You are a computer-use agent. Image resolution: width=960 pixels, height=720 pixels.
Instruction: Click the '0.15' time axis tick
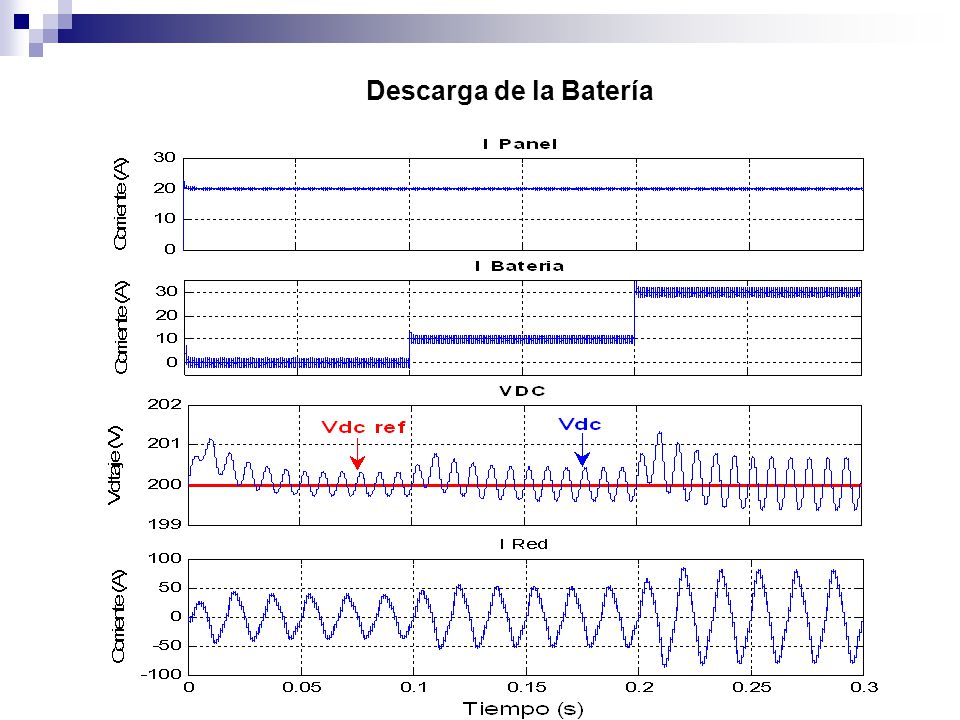tap(526, 688)
